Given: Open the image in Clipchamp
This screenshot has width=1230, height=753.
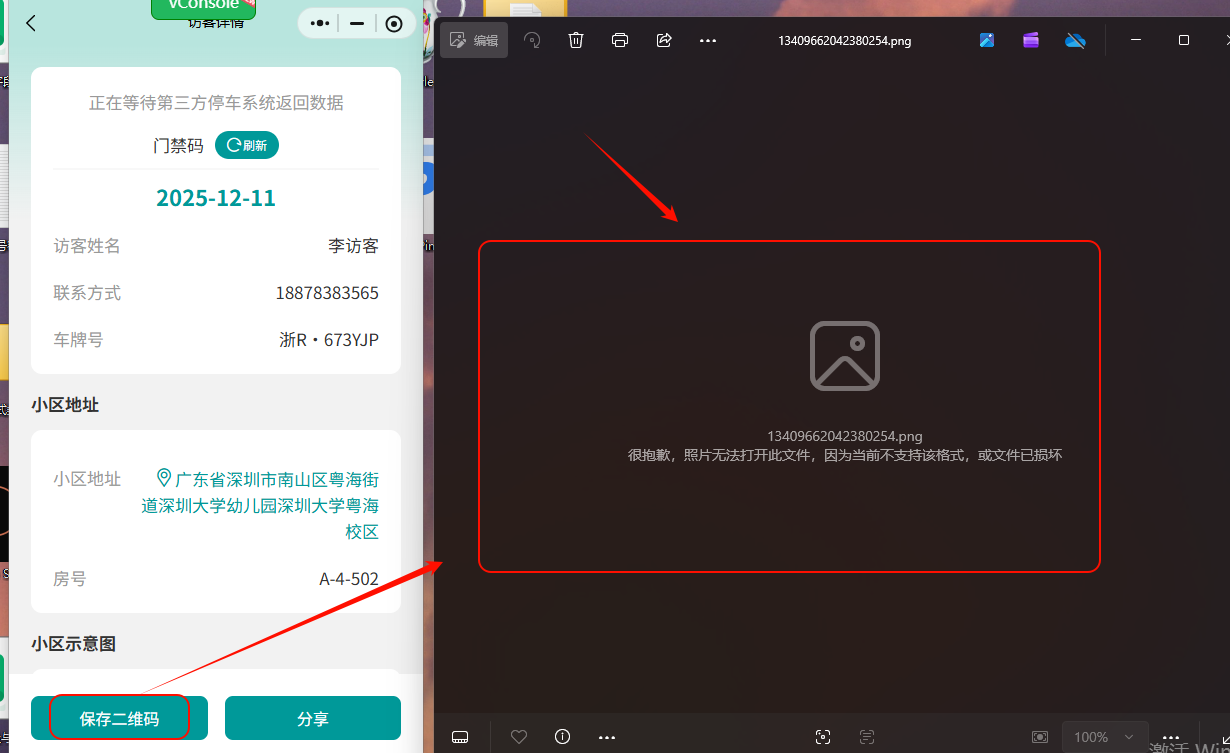Looking at the screenshot, I should click(x=1031, y=40).
